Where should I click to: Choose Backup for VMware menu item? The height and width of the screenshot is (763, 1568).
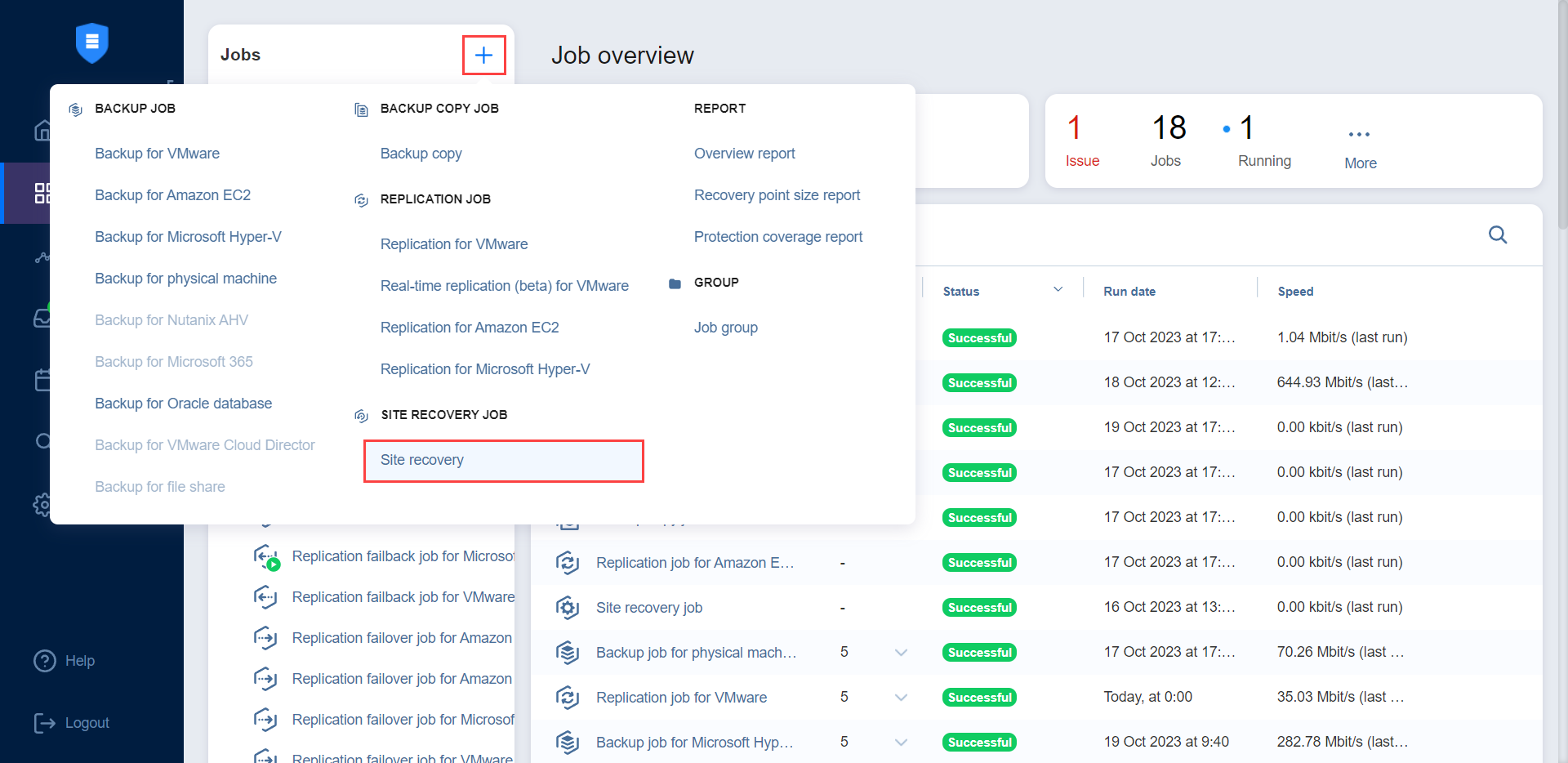pos(157,154)
